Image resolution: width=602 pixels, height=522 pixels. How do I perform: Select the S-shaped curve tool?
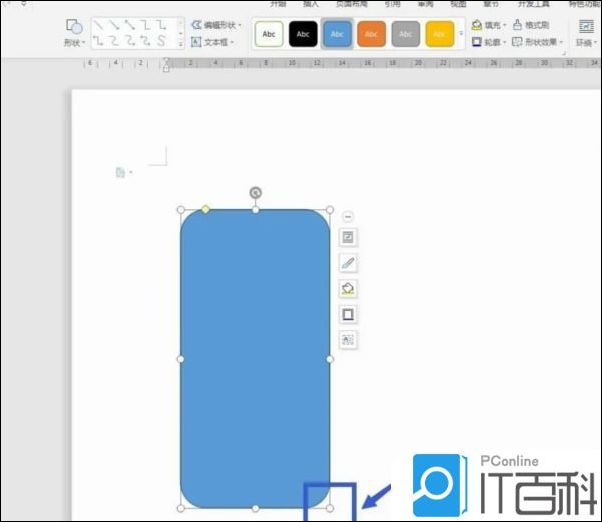[x=162, y=40]
